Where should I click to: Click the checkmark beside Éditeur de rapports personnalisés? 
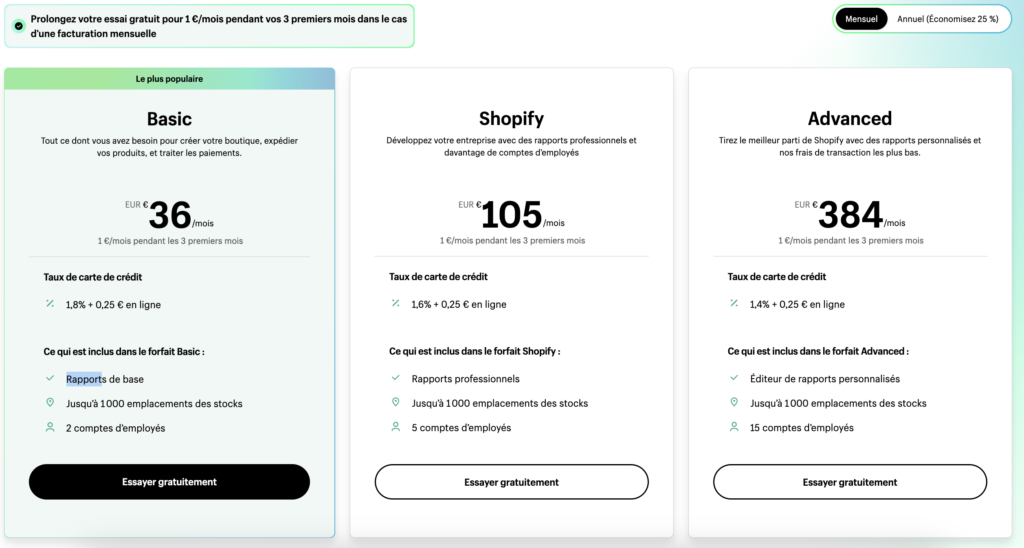pyautogui.click(x=734, y=378)
